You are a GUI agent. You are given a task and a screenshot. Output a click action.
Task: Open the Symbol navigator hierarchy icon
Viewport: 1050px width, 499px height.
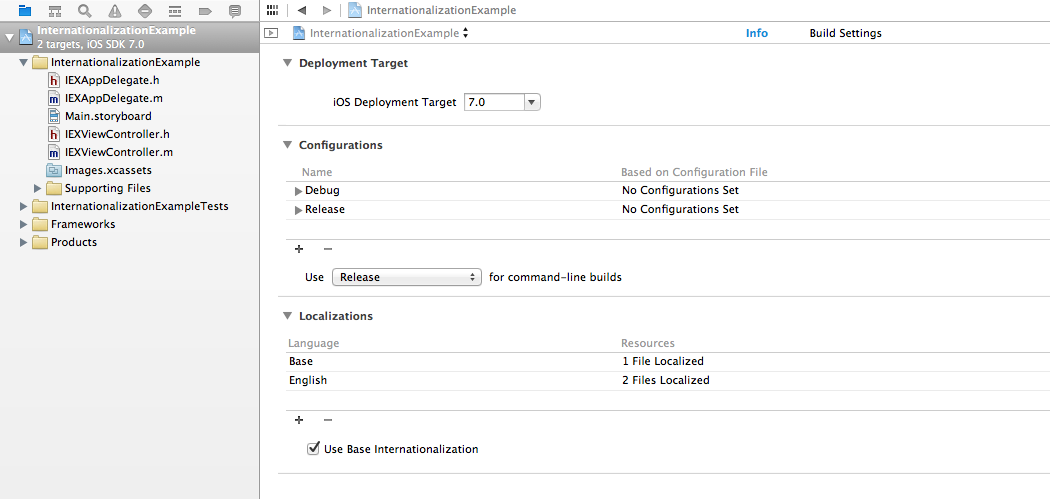(55, 11)
